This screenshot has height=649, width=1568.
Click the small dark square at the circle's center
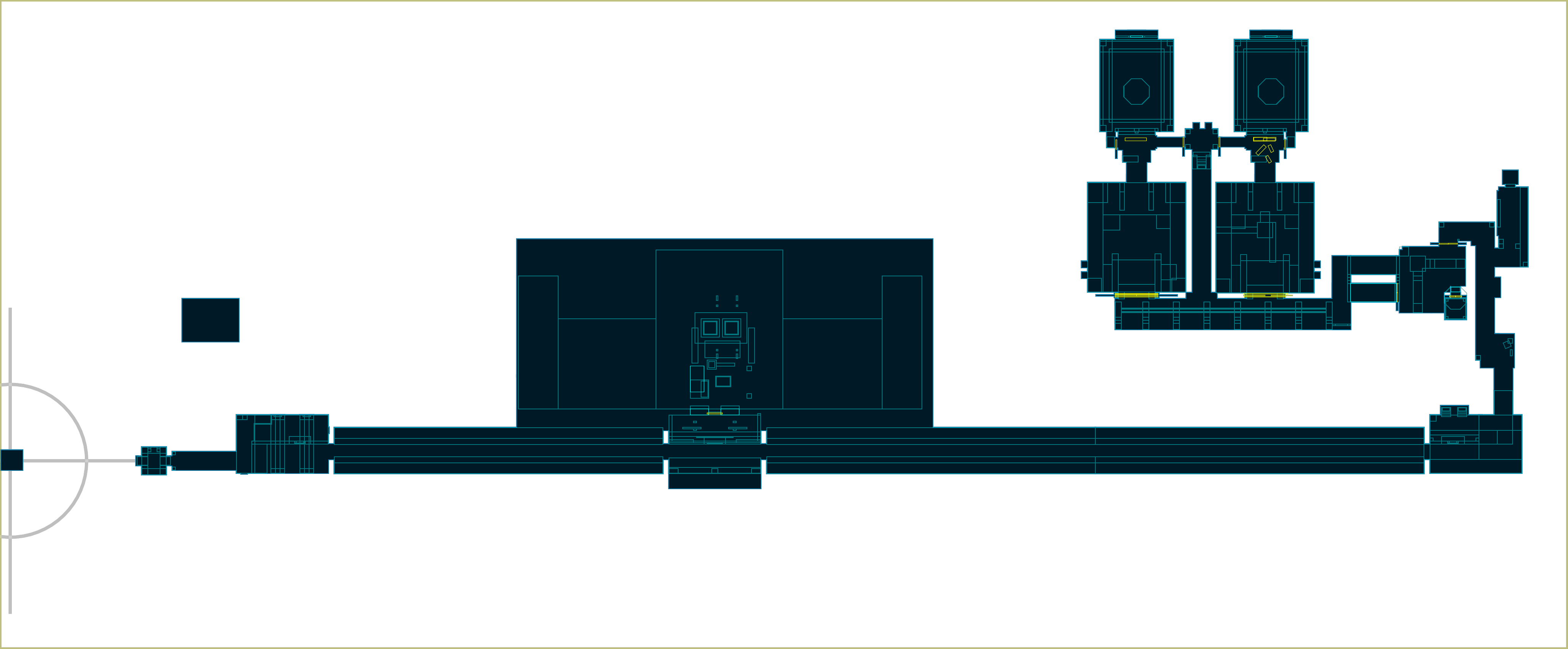[x=11, y=460]
